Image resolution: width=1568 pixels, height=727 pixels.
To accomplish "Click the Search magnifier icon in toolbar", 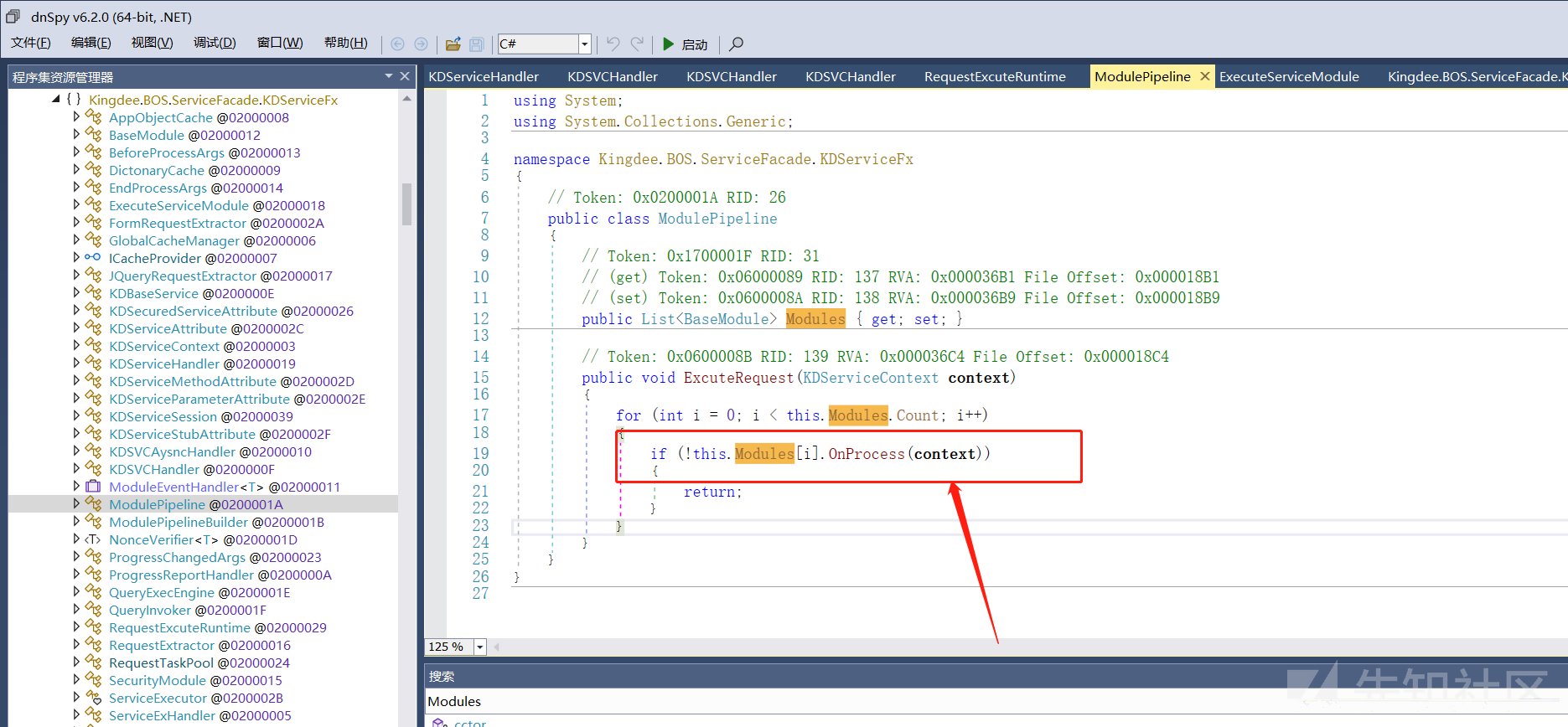I will coord(736,44).
